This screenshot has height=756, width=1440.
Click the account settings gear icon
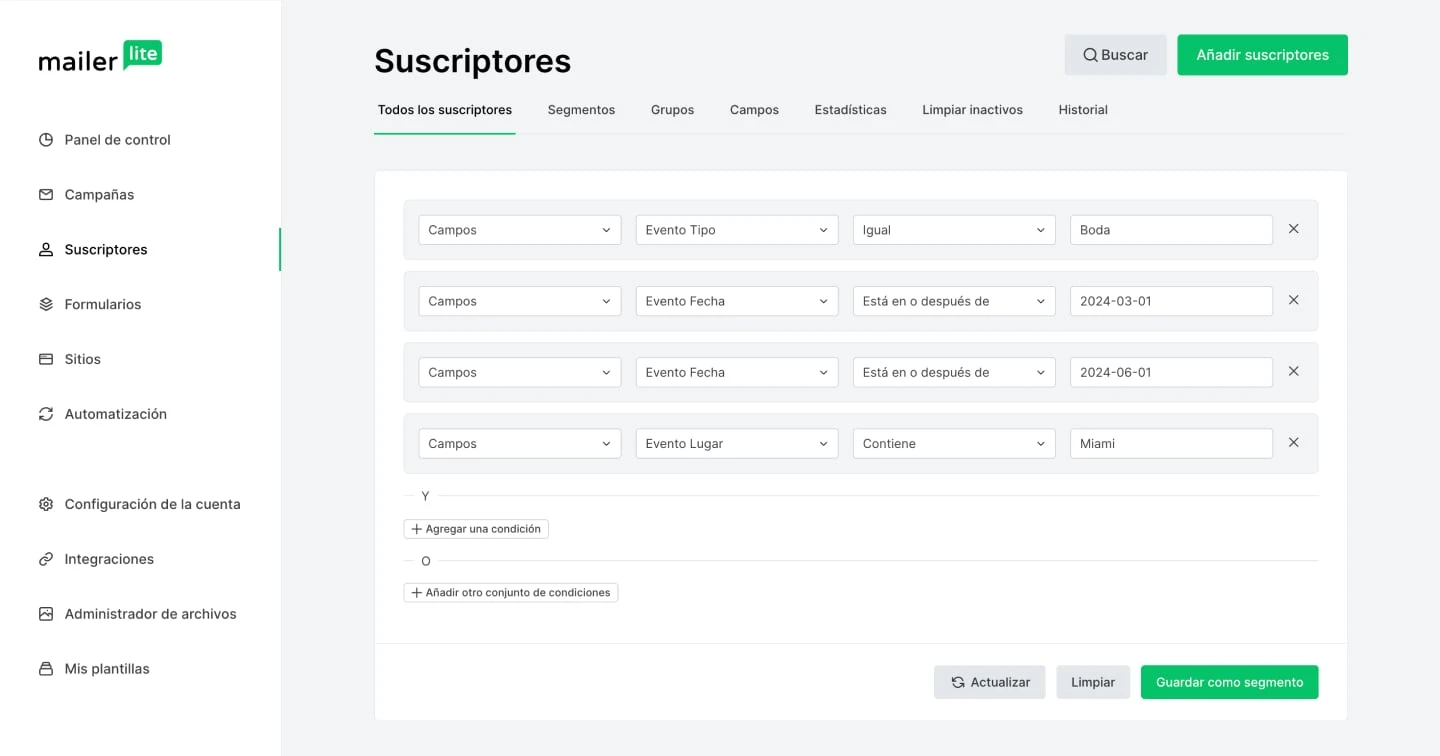coord(46,504)
